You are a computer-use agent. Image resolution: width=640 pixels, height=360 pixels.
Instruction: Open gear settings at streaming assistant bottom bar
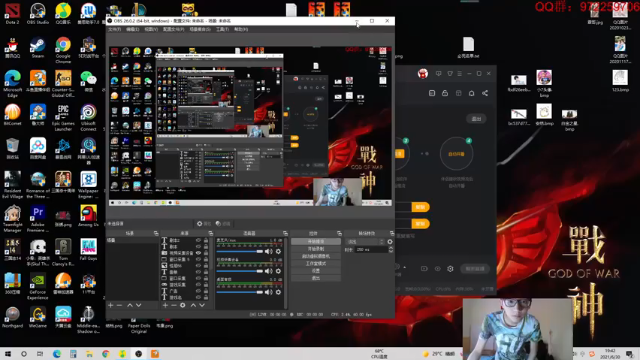click(450, 269)
